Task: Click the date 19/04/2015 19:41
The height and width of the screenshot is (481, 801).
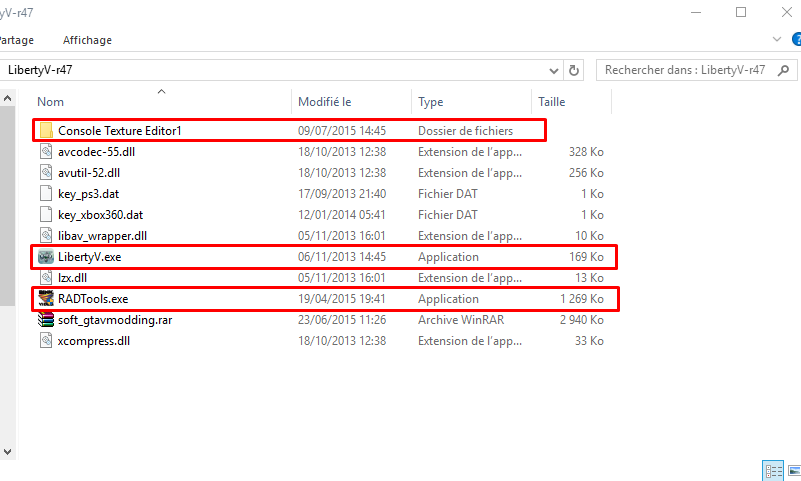Action: 342,299
